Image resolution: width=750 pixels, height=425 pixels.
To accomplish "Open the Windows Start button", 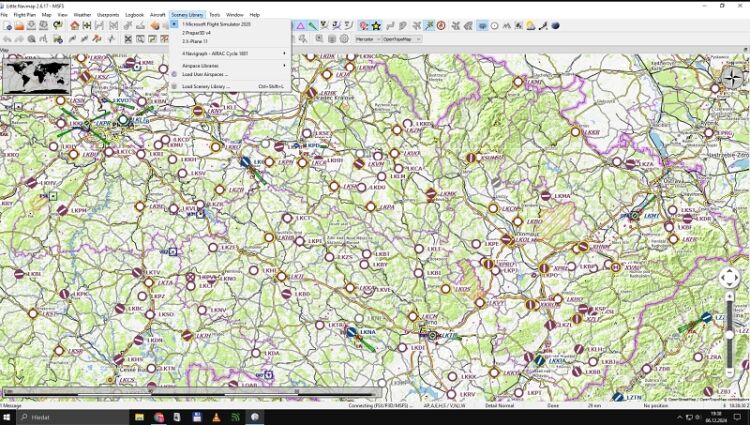I will (x=9, y=416).
